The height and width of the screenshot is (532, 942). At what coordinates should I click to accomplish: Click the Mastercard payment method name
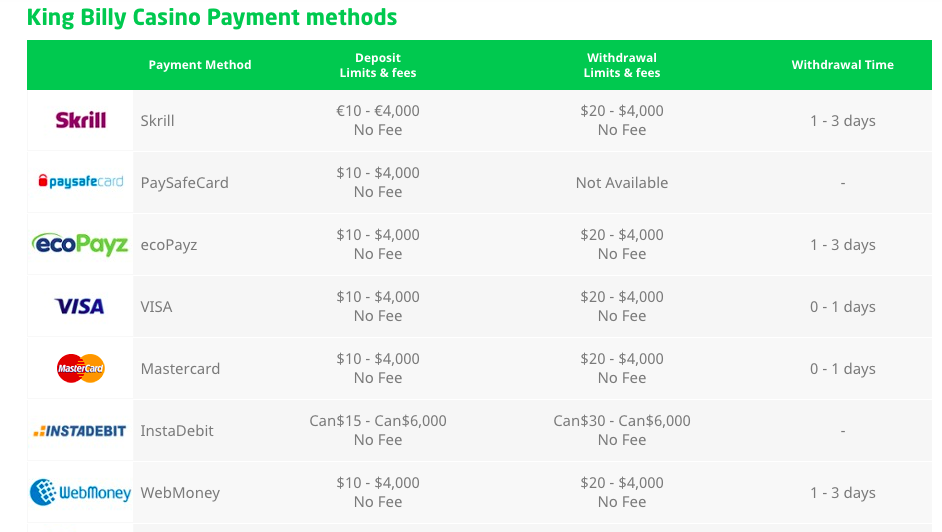pos(180,369)
